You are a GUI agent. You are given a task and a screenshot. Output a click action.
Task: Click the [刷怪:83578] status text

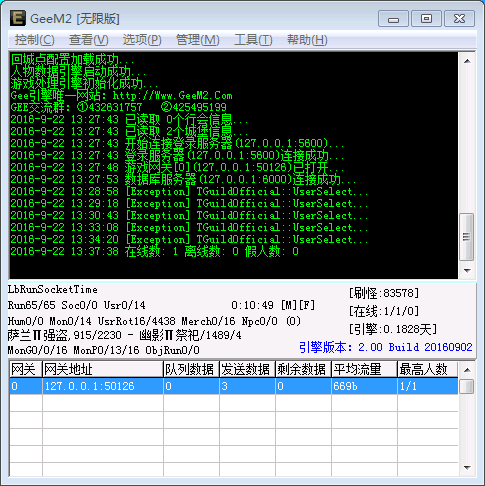[x=384, y=293]
